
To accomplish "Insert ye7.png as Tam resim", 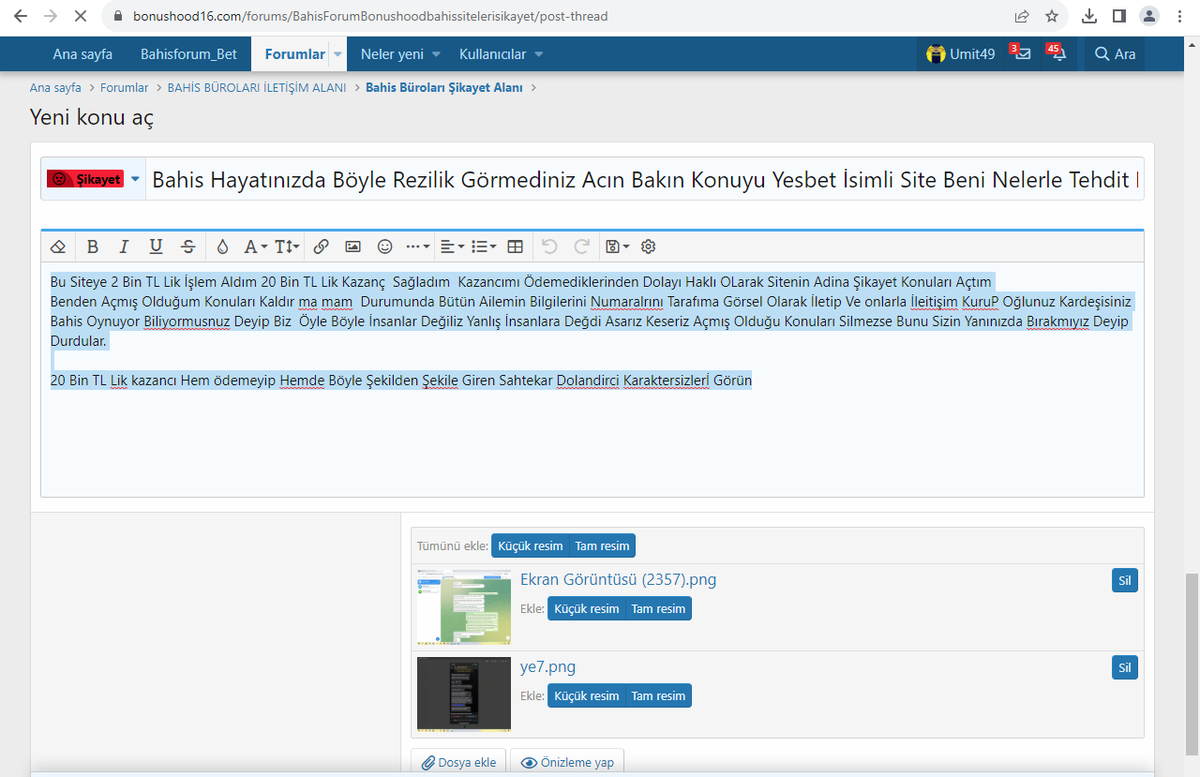I will coord(658,696).
